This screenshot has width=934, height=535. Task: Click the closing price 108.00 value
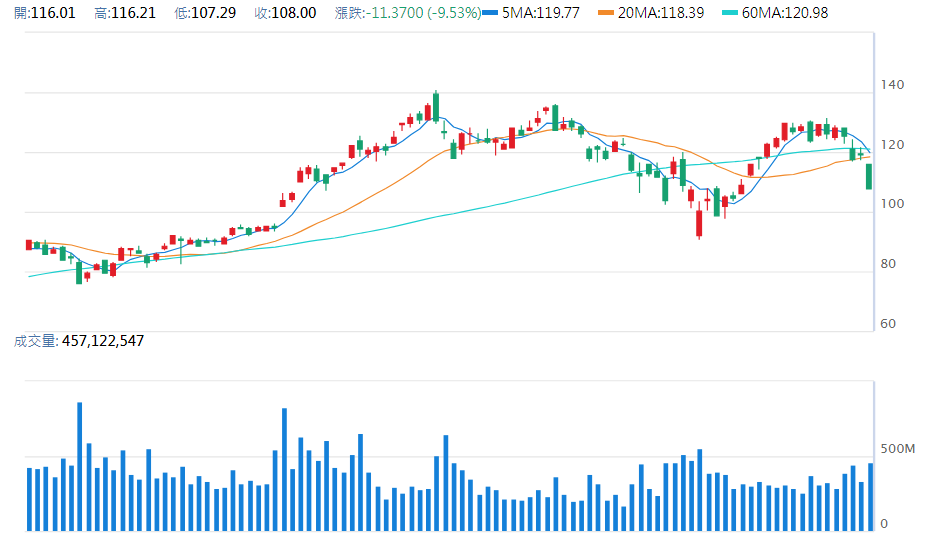click(293, 13)
